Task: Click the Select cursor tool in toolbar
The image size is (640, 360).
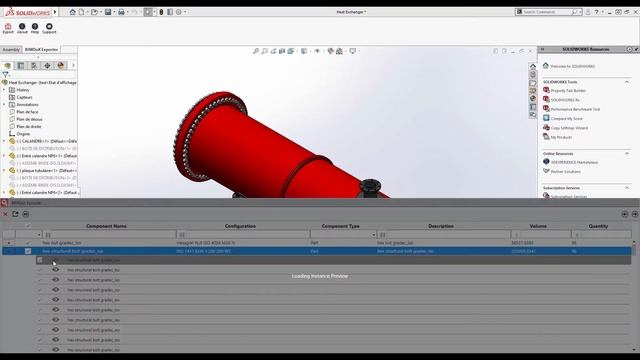Action: (x=148, y=12)
